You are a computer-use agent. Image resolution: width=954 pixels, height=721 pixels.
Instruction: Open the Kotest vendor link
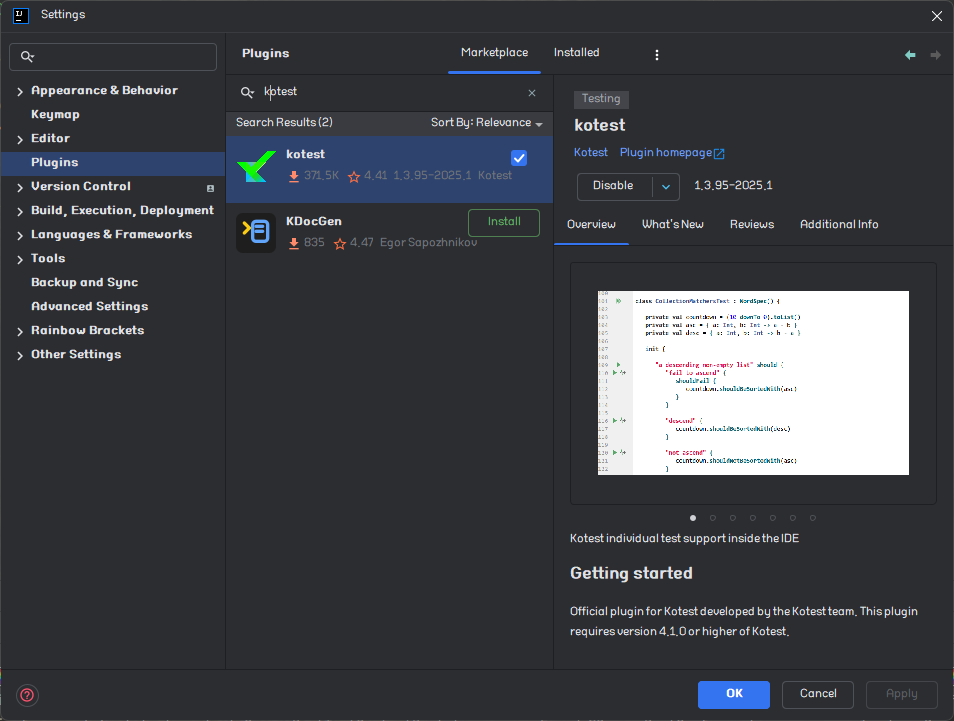(591, 153)
